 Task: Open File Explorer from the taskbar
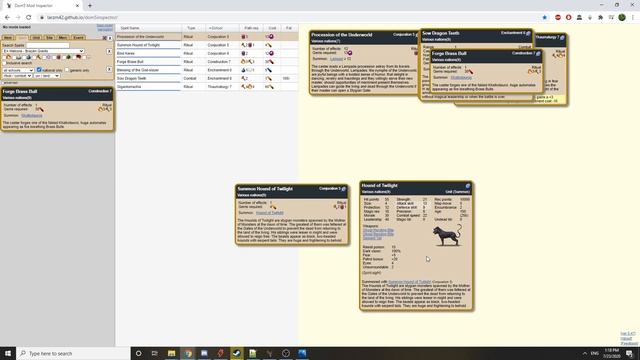(171, 353)
